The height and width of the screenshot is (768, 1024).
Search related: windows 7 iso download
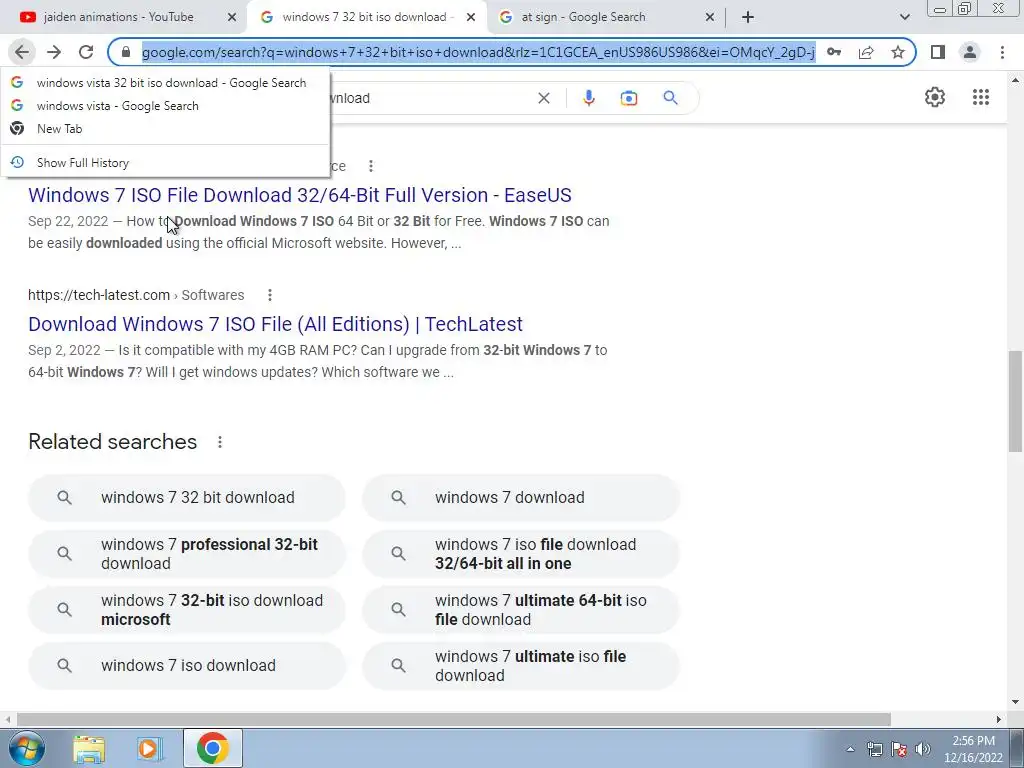[186, 665]
